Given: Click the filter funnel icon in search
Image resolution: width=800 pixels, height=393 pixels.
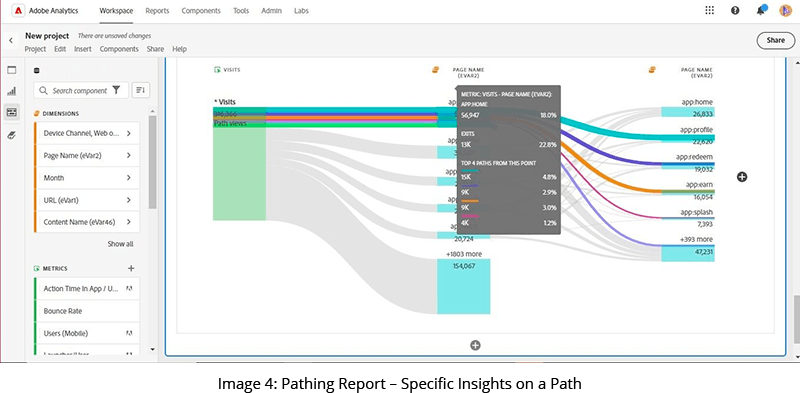Looking at the screenshot, I should click(116, 90).
